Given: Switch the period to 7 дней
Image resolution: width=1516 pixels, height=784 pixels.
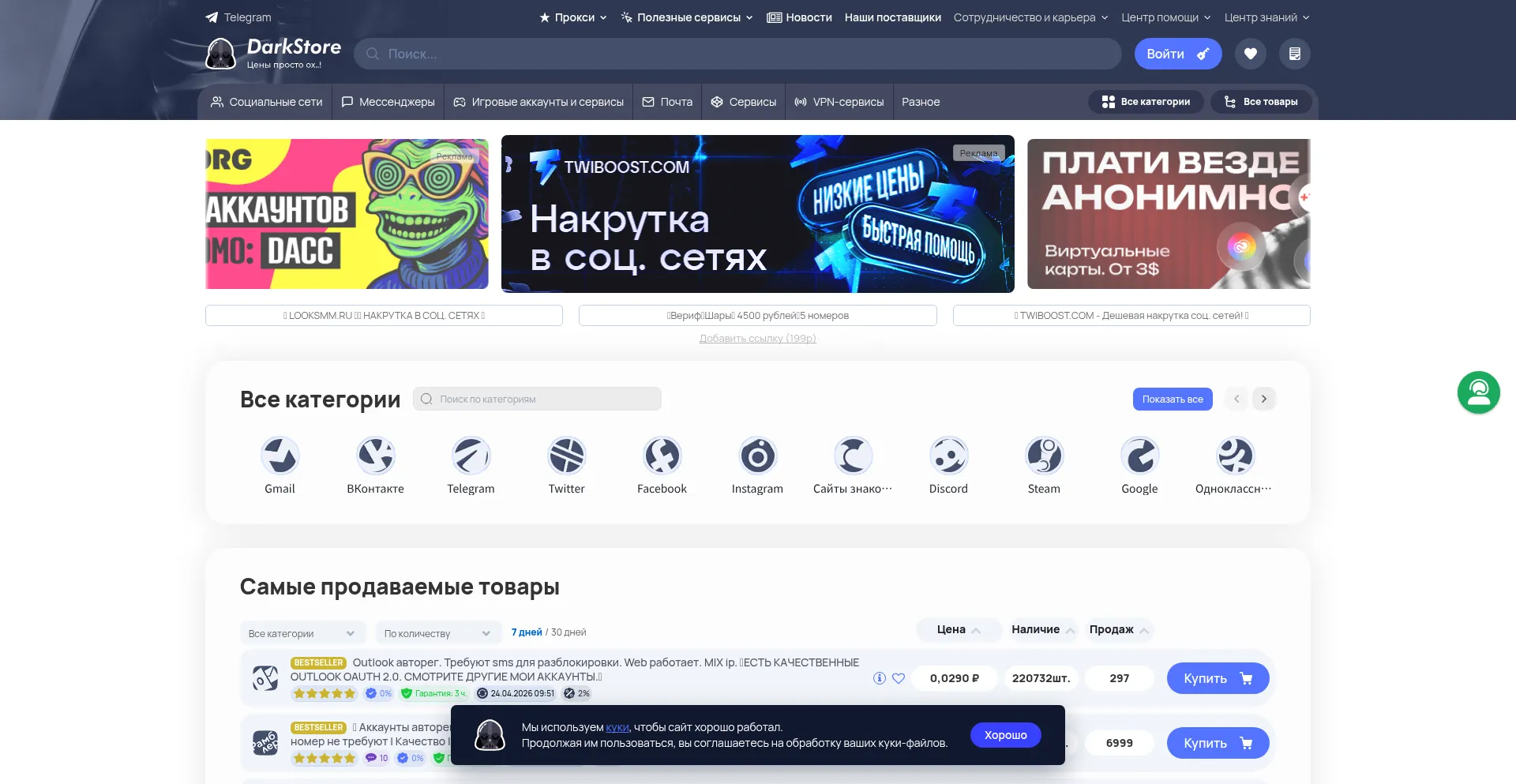Looking at the screenshot, I should pyautogui.click(x=527, y=632).
